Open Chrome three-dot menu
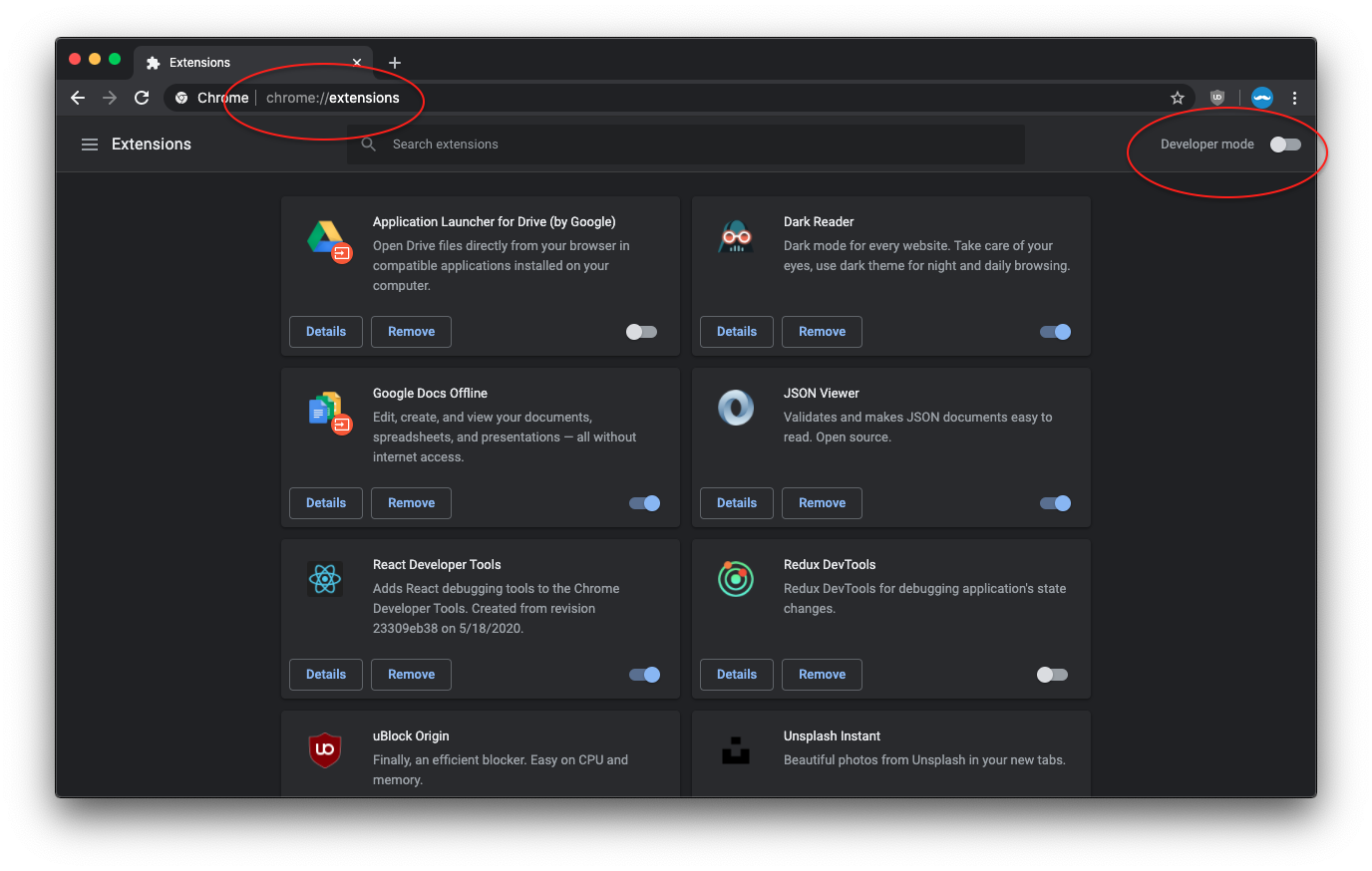This screenshot has width=1372, height=871. (1294, 98)
